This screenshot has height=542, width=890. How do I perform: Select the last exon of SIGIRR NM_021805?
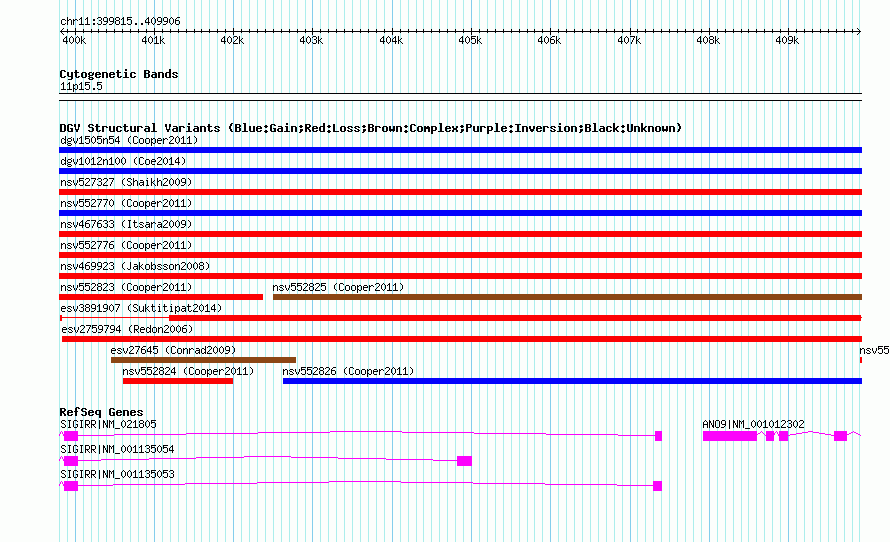pyautogui.click(x=658, y=436)
